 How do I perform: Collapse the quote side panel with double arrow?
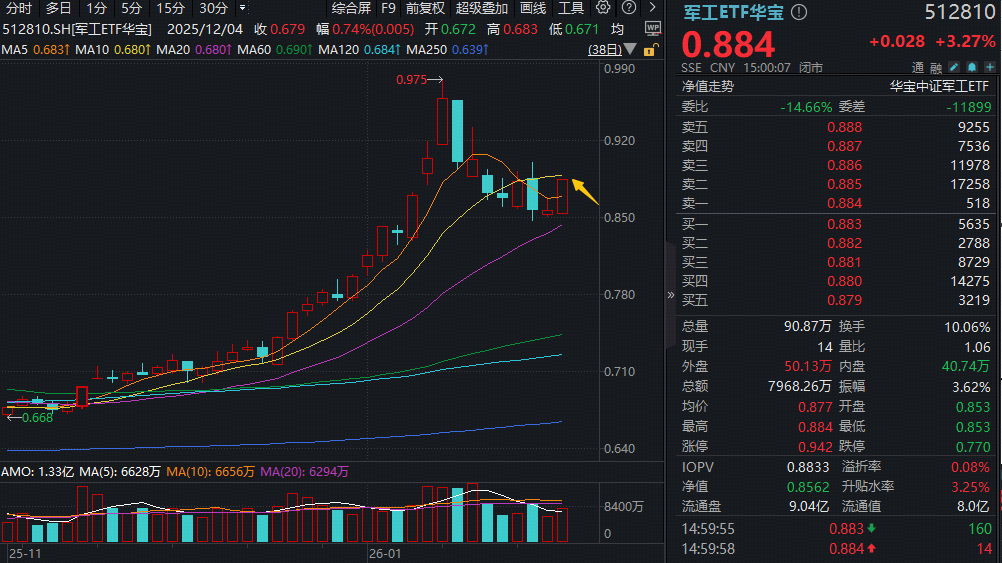click(671, 295)
